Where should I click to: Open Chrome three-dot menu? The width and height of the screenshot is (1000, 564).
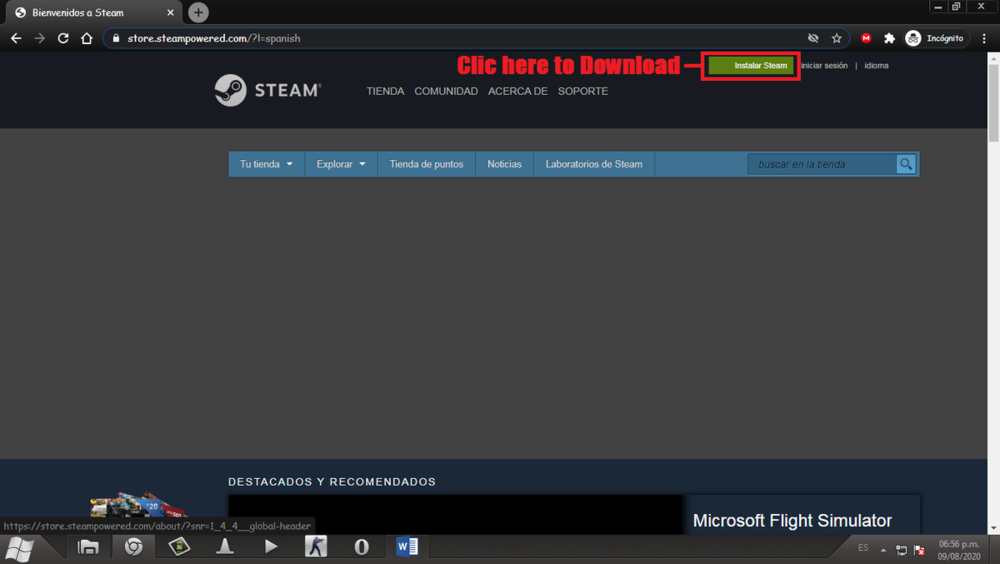tap(984, 38)
